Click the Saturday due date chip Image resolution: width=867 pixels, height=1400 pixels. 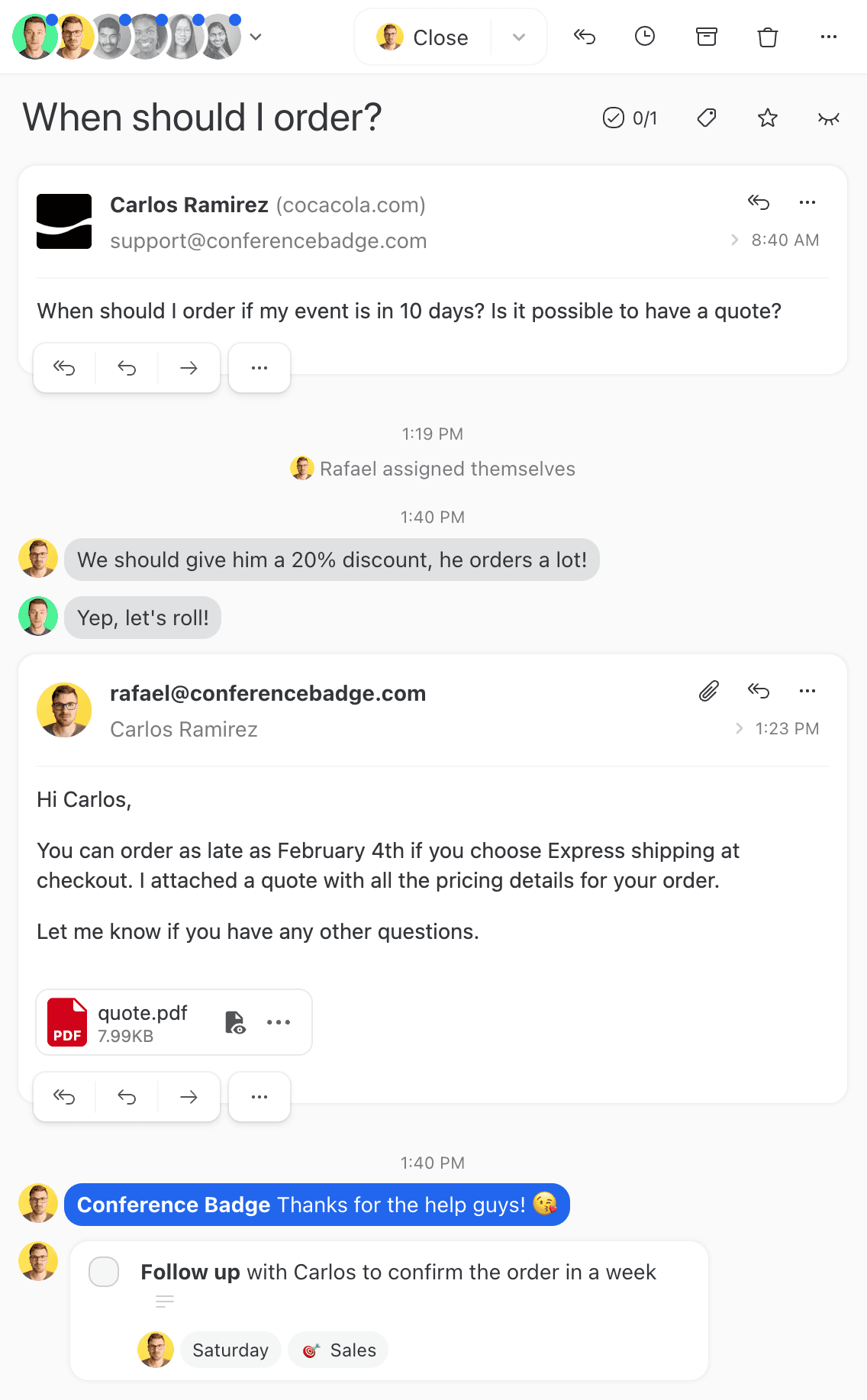pos(230,1350)
